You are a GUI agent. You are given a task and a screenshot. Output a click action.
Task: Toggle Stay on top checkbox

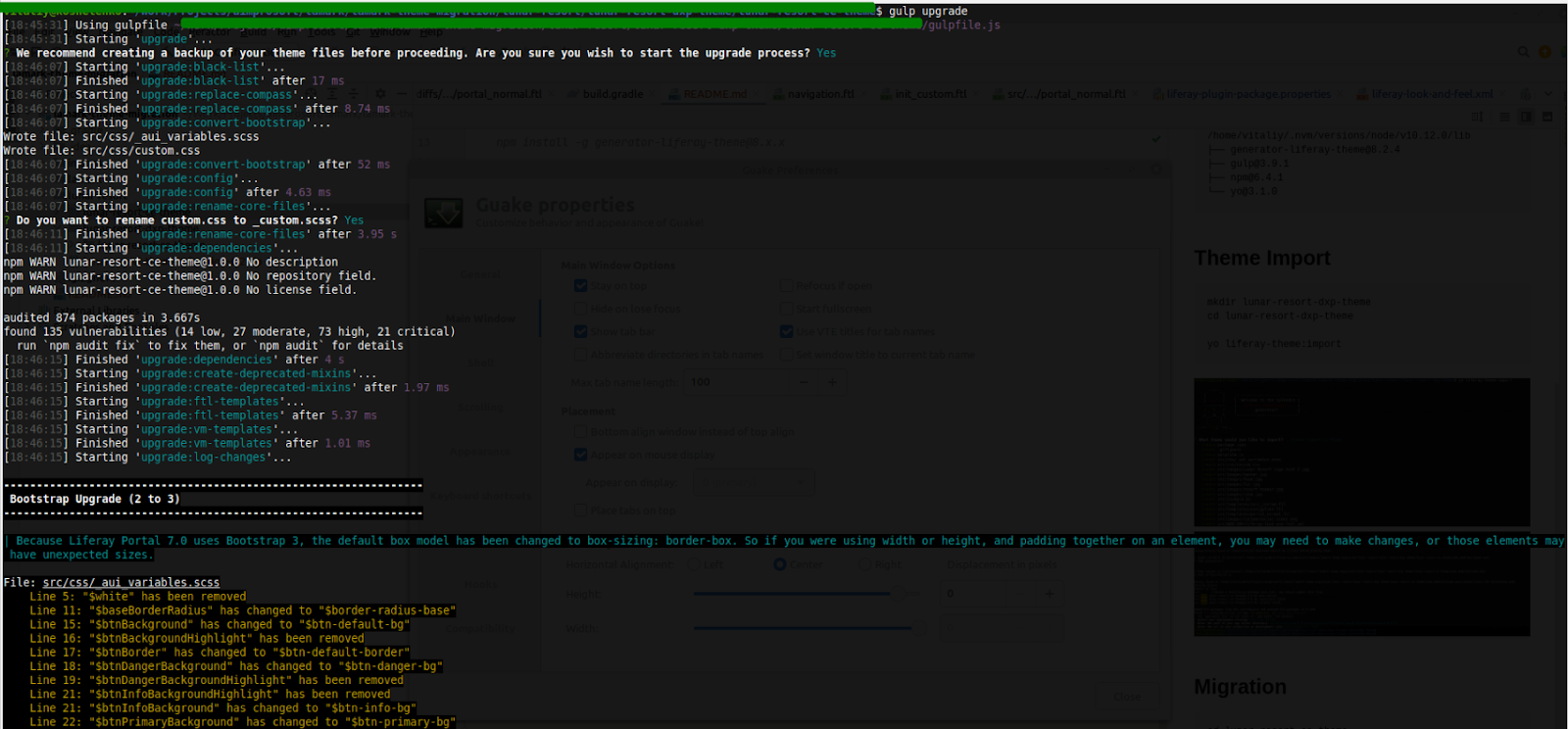(580, 285)
